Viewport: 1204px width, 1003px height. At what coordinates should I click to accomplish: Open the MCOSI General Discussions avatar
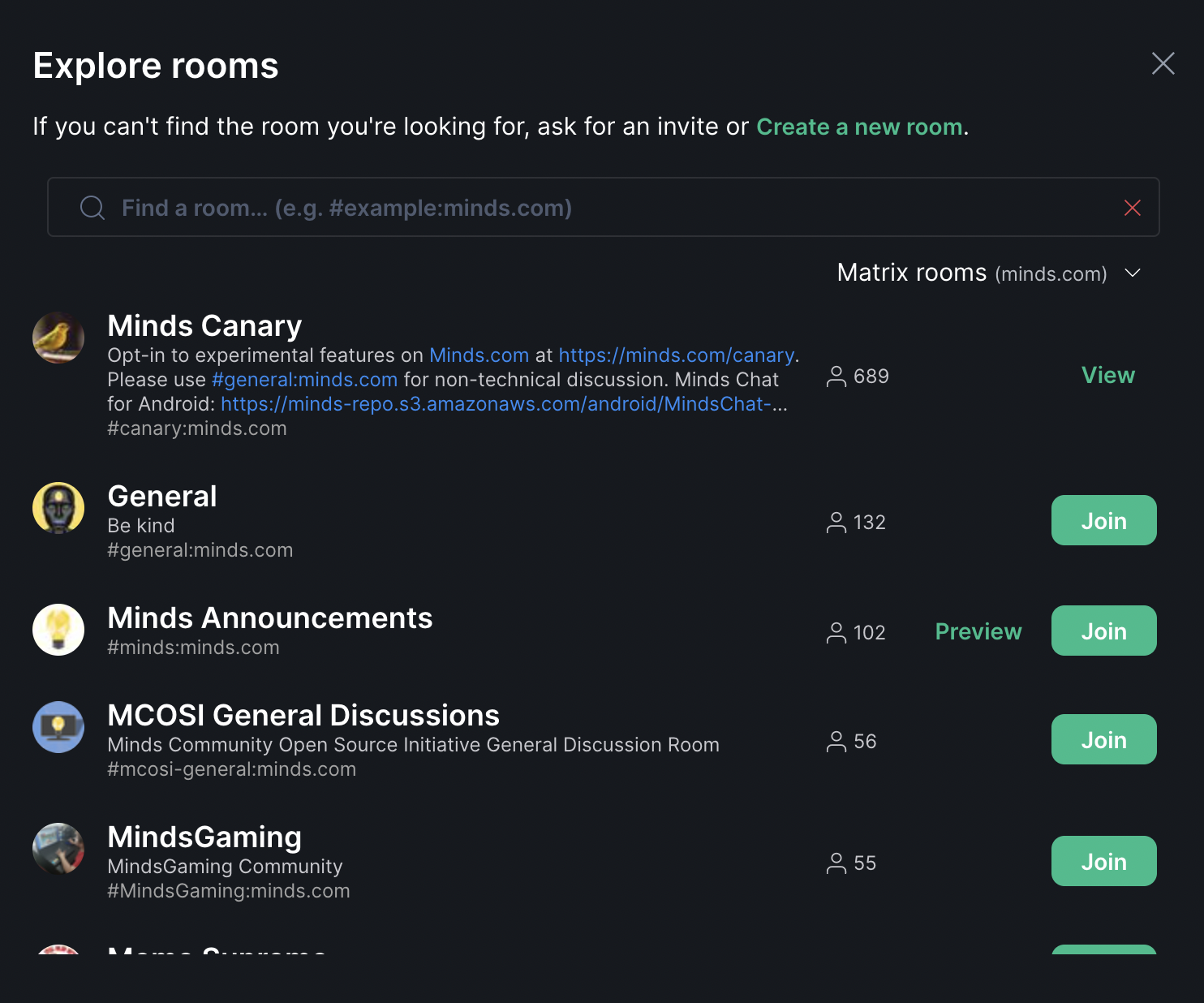click(x=58, y=727)
